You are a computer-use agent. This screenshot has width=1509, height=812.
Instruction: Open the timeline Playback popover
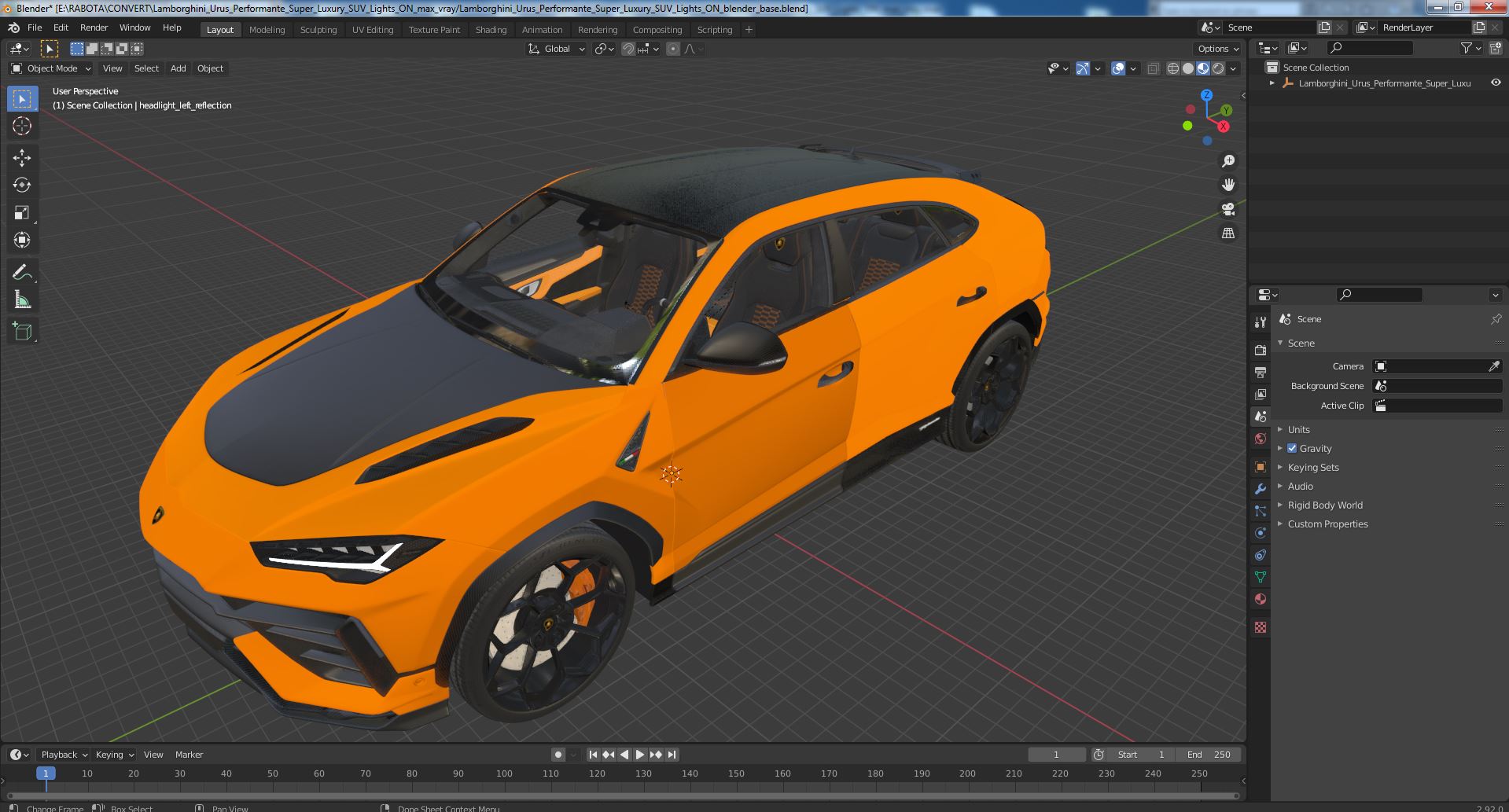click(x=63, y=755)
